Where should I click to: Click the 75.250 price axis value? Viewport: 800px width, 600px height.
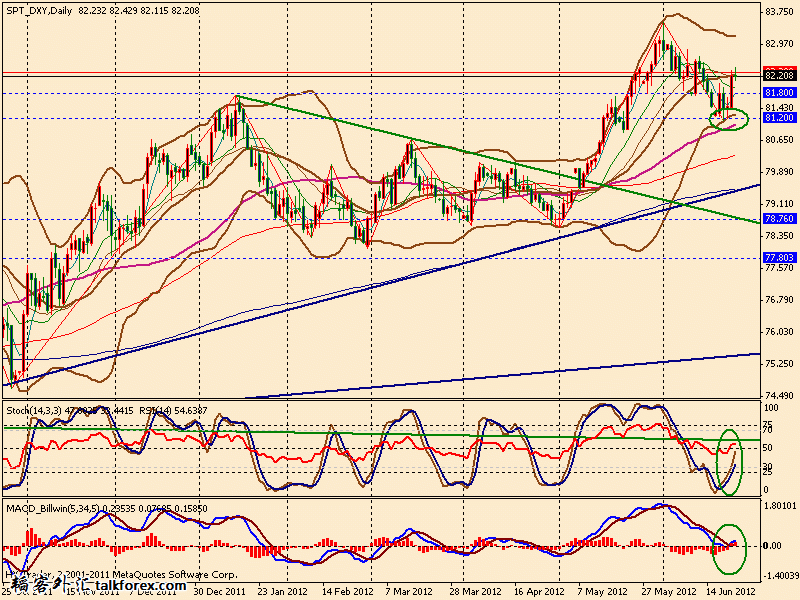[780, 363]
